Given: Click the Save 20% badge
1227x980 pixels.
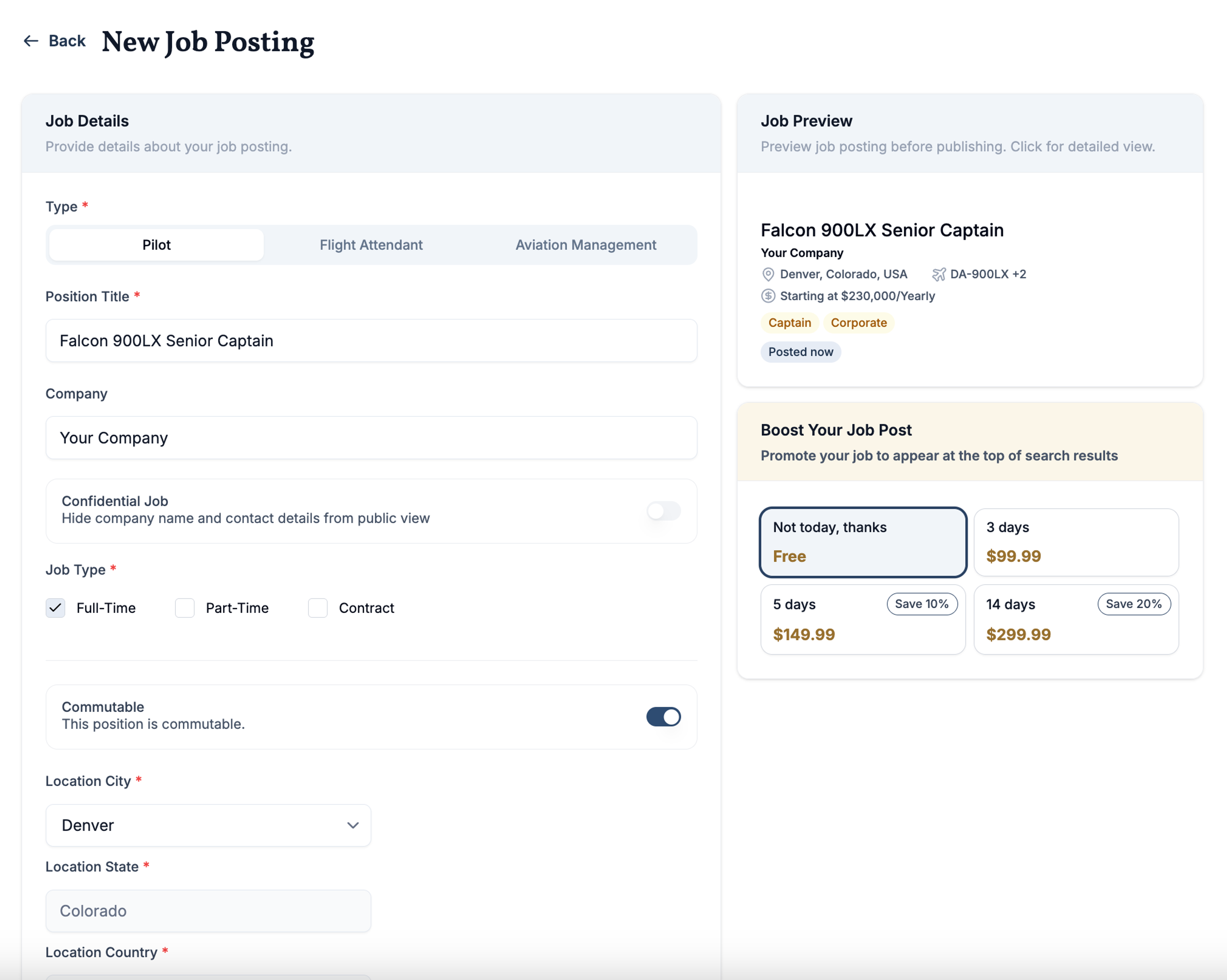Looking at the screenshot, I should point(1133,604).
